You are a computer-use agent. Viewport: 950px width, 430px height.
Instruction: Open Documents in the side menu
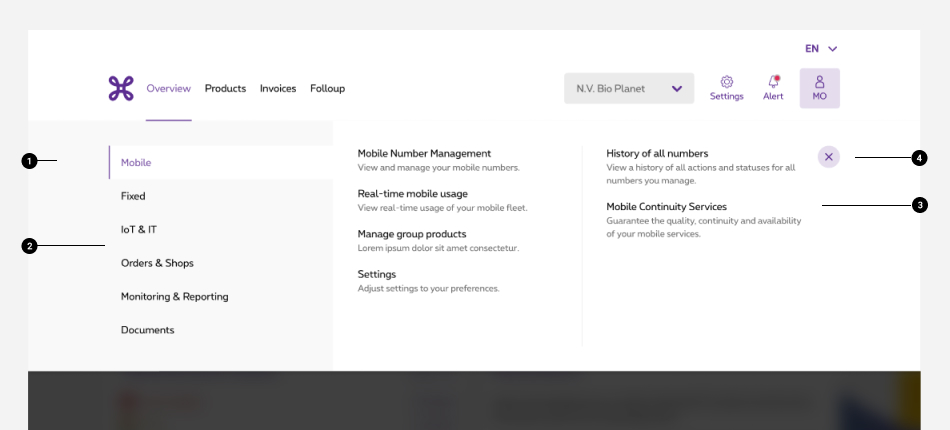tap(147, 330)
